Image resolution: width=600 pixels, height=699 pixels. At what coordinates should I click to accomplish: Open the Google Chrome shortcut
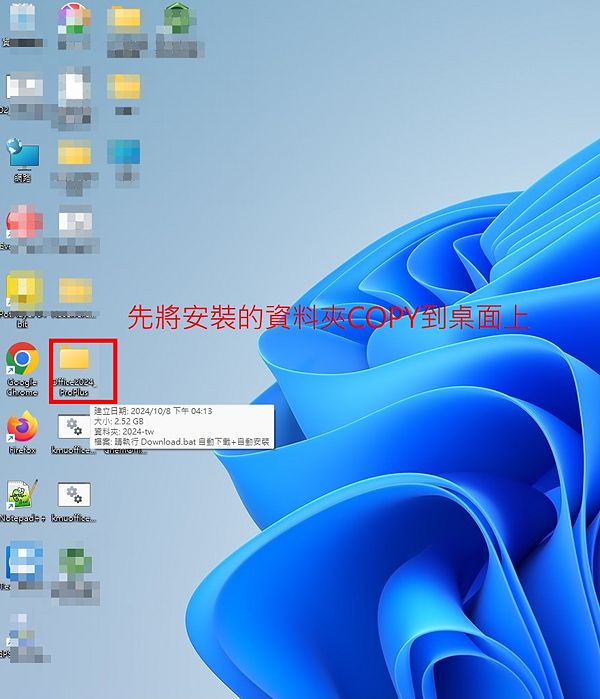[x=22, y=360]
